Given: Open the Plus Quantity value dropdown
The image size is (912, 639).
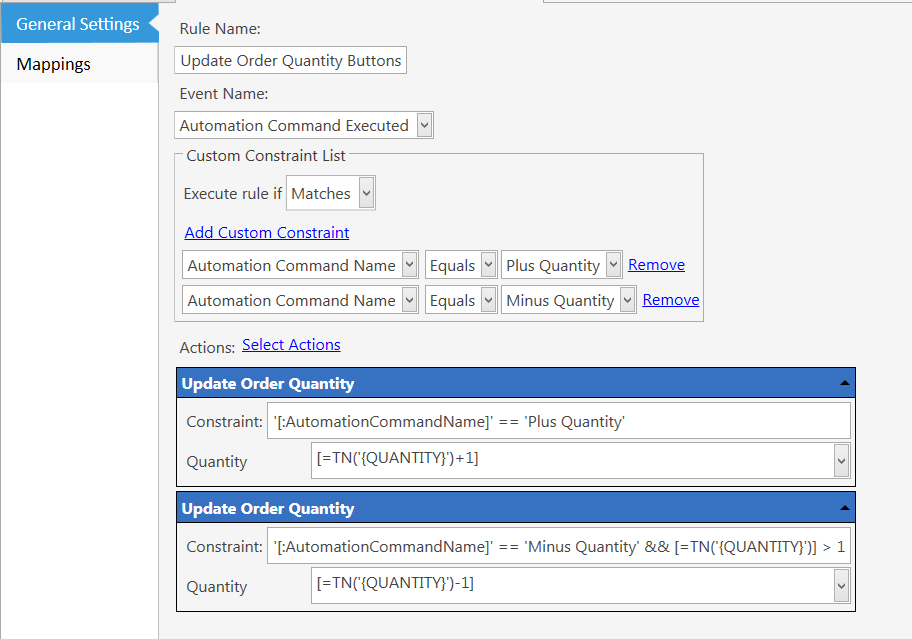Looking at the screenshot, I should 562,265.
